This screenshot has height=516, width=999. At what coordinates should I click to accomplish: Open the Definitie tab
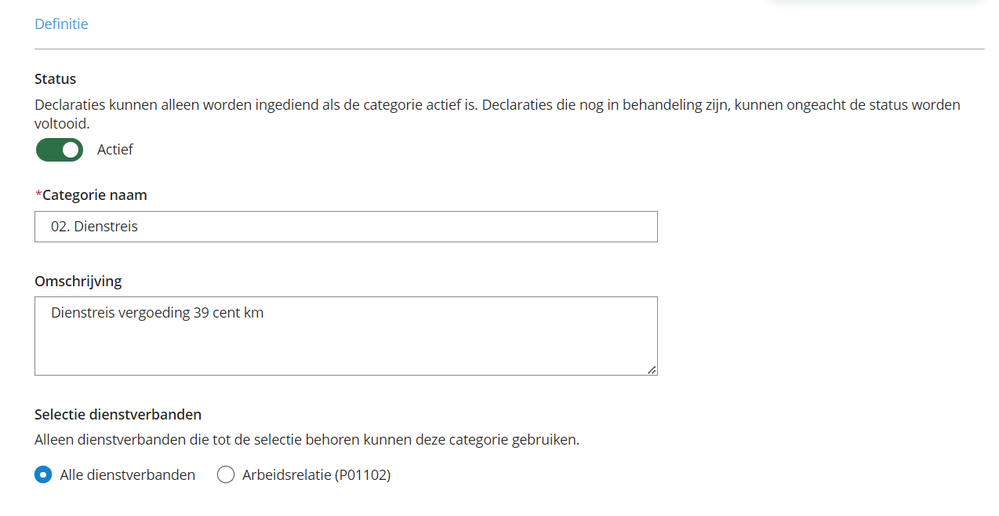coord(61,23)
